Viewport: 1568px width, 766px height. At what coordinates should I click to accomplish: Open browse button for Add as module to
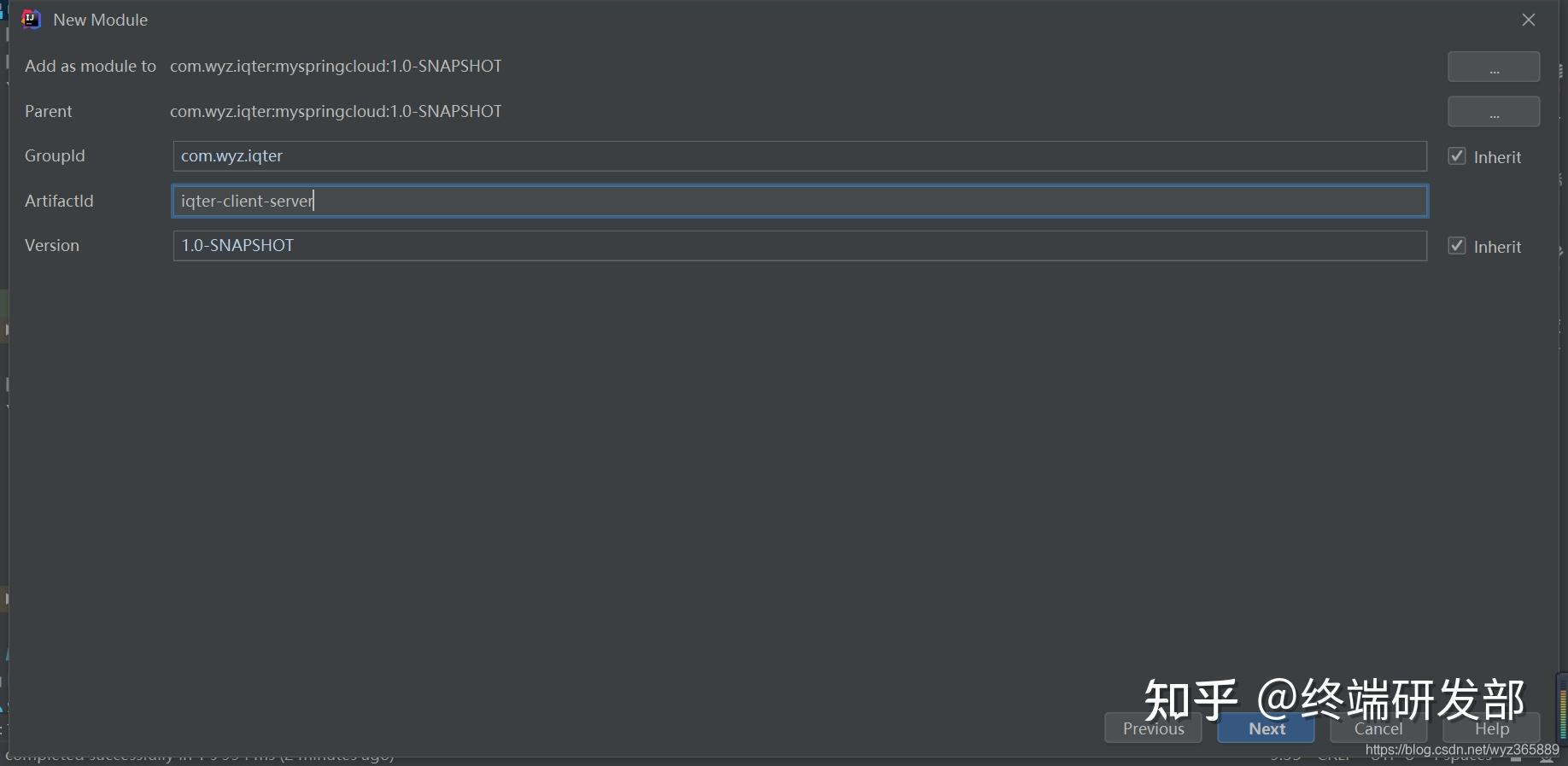tap(1493, 67)
